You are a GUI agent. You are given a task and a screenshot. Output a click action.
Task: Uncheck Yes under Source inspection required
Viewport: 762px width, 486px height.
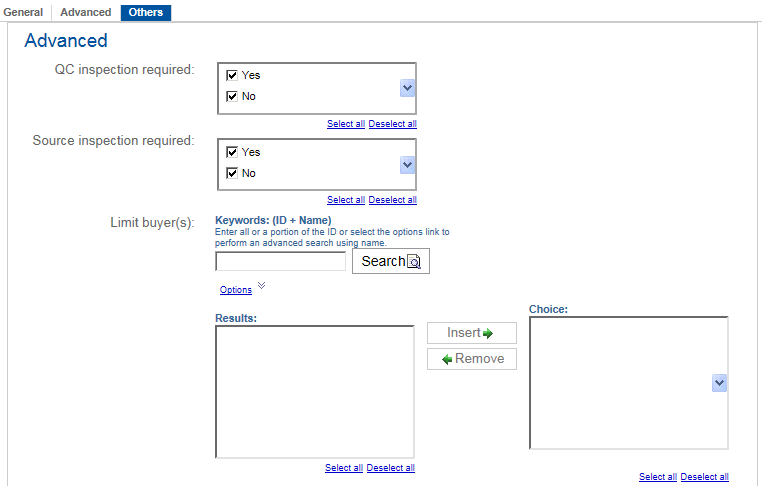pos(232,152)
